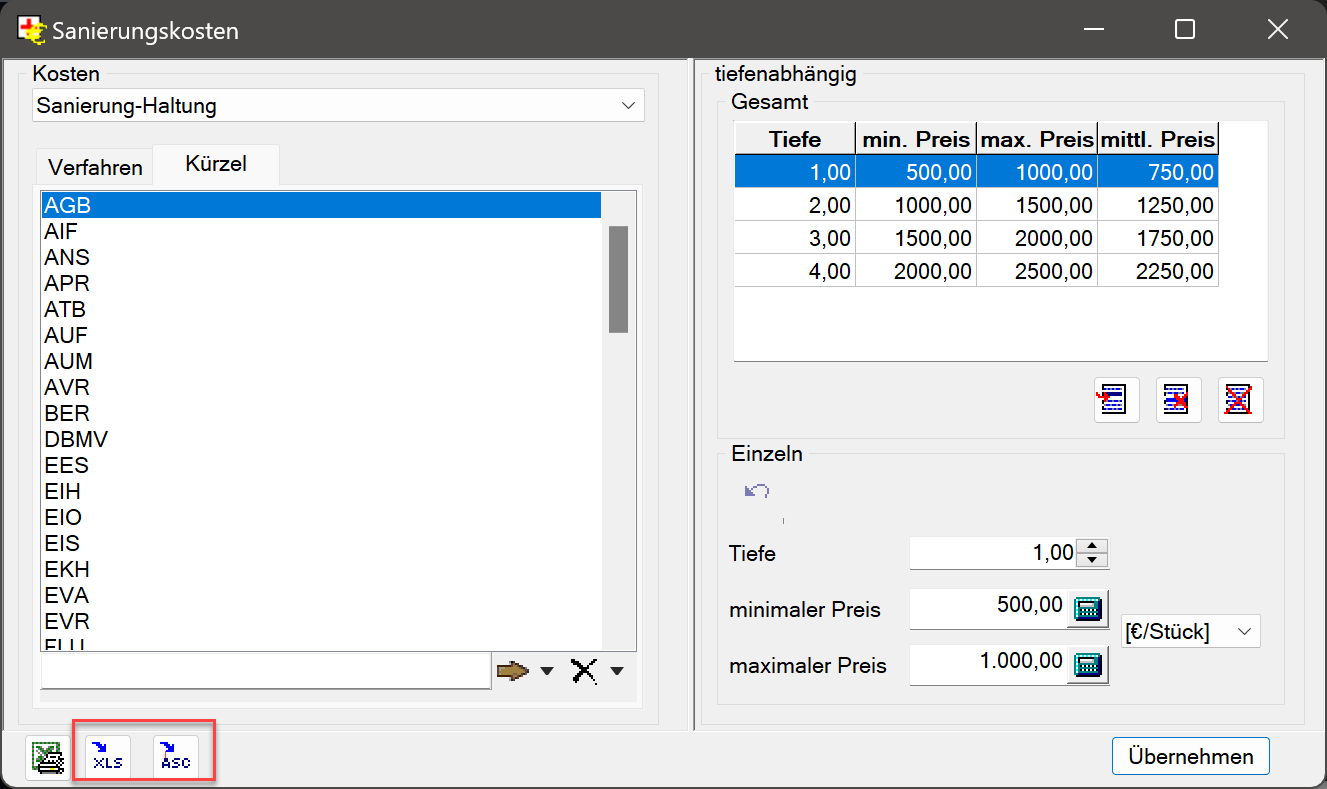This screenshot has height=789, width=1327.
Task: Open dropdown arrow beside the brown arrow
Action: pos(547,671)
